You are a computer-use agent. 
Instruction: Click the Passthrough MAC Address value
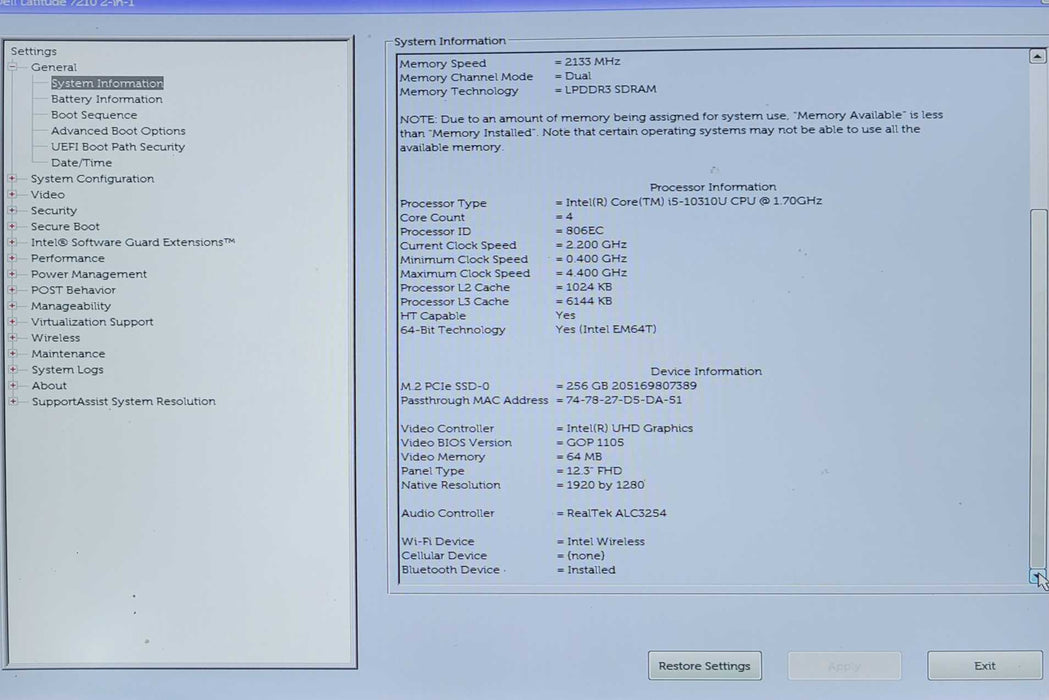[624, 400]
